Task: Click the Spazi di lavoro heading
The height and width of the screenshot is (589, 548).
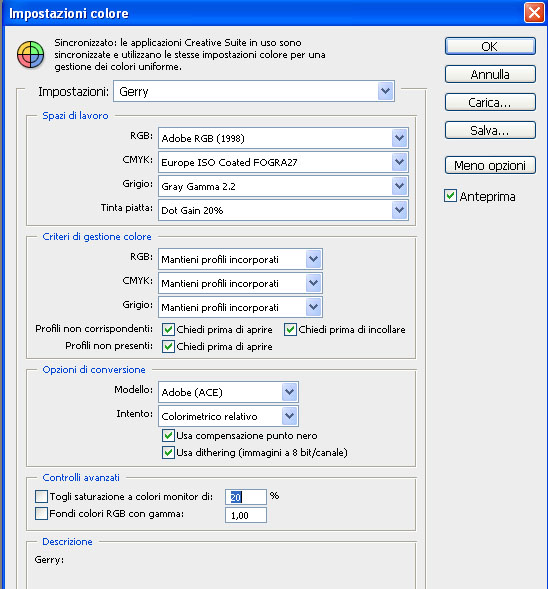Action: coord(75,116)
